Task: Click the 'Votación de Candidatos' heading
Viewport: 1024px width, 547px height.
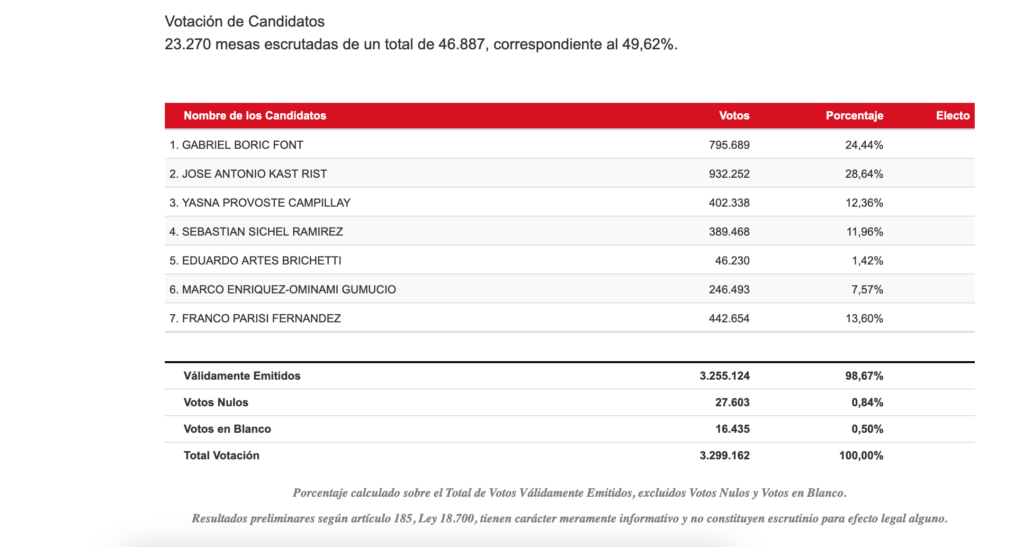Action: pyautogui.click(x=244, y=21)
